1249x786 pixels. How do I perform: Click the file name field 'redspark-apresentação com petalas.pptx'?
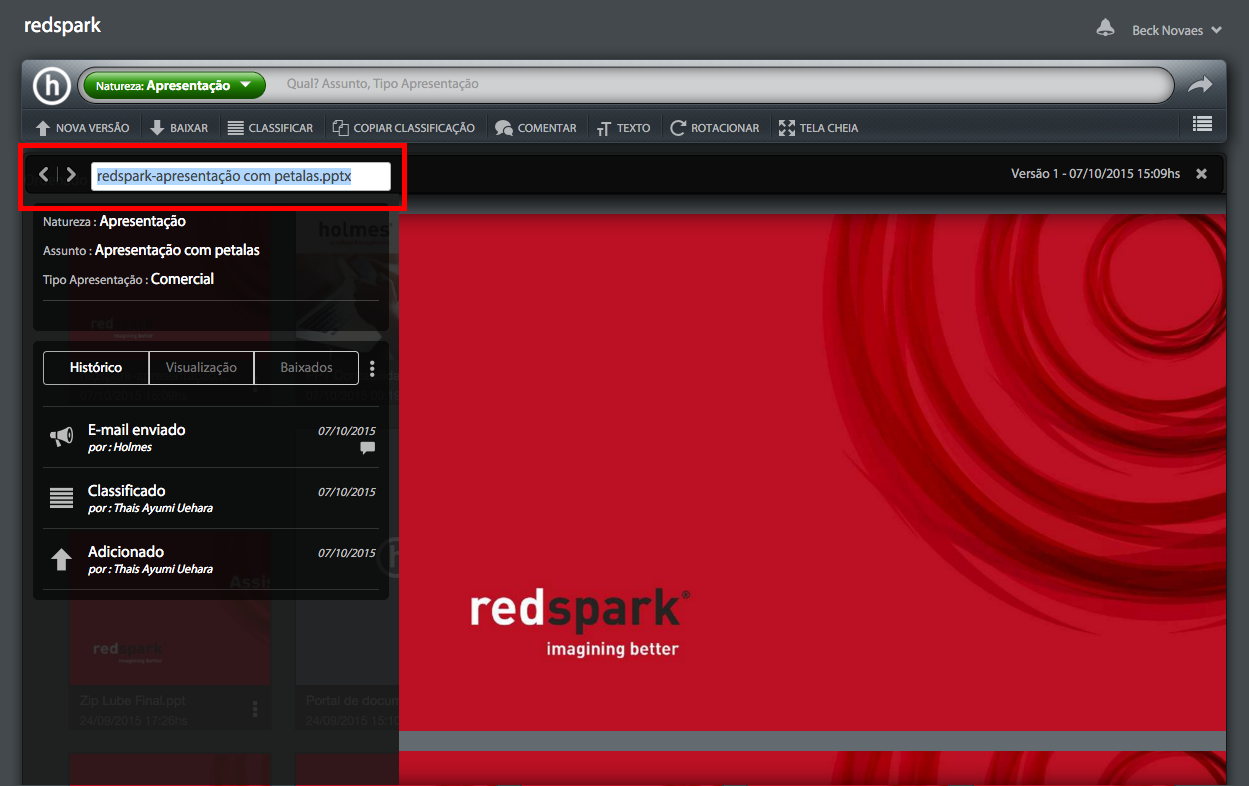point(240,176)
